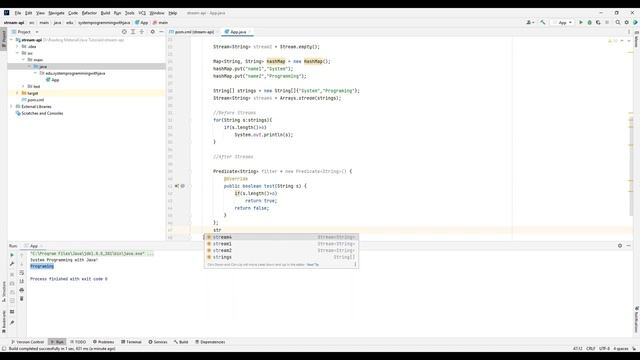
Task: Choose stream4 from the completion popup
Action: tap(281, 237)
